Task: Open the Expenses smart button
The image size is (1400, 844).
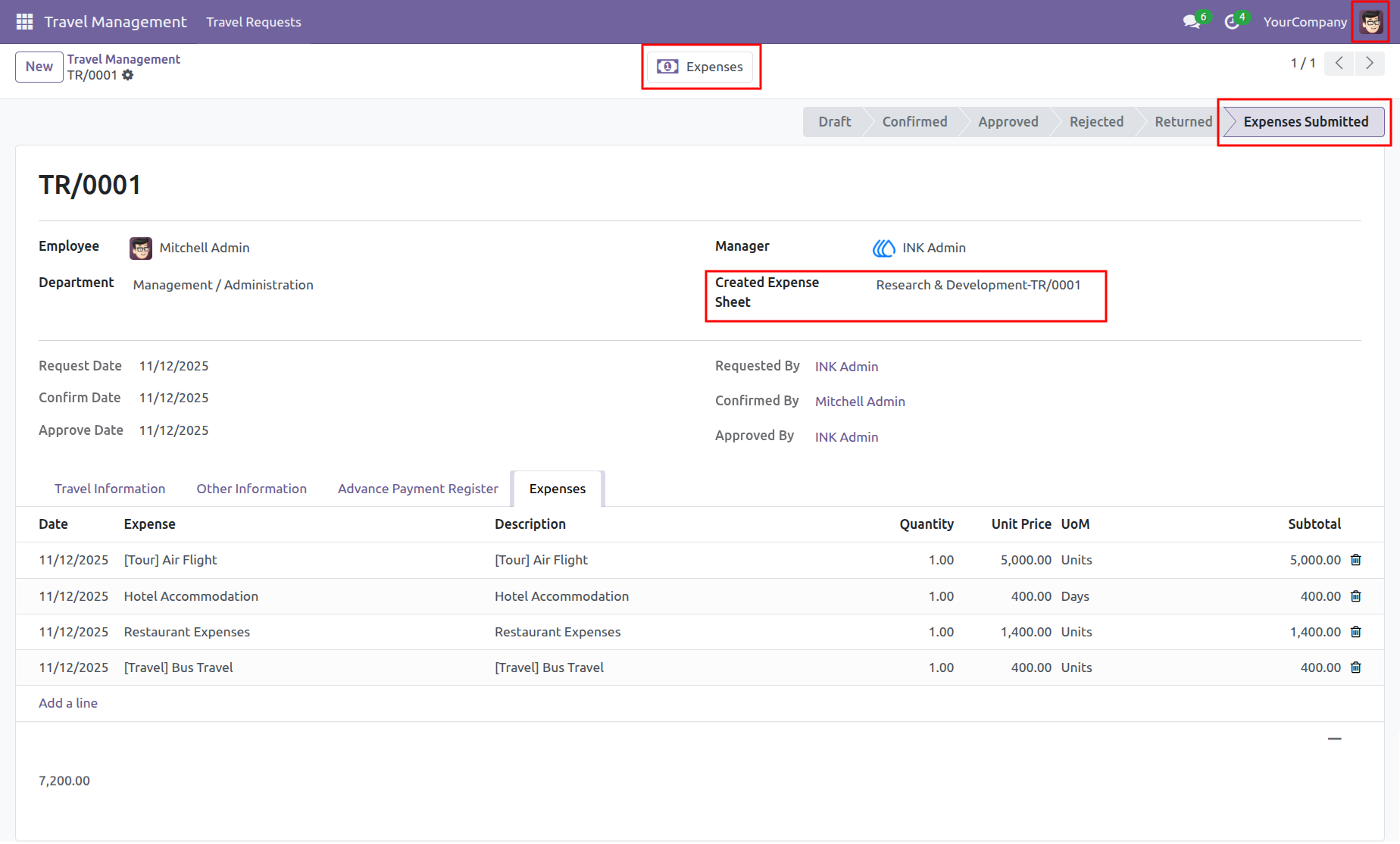Action: [x=700, y=67]
